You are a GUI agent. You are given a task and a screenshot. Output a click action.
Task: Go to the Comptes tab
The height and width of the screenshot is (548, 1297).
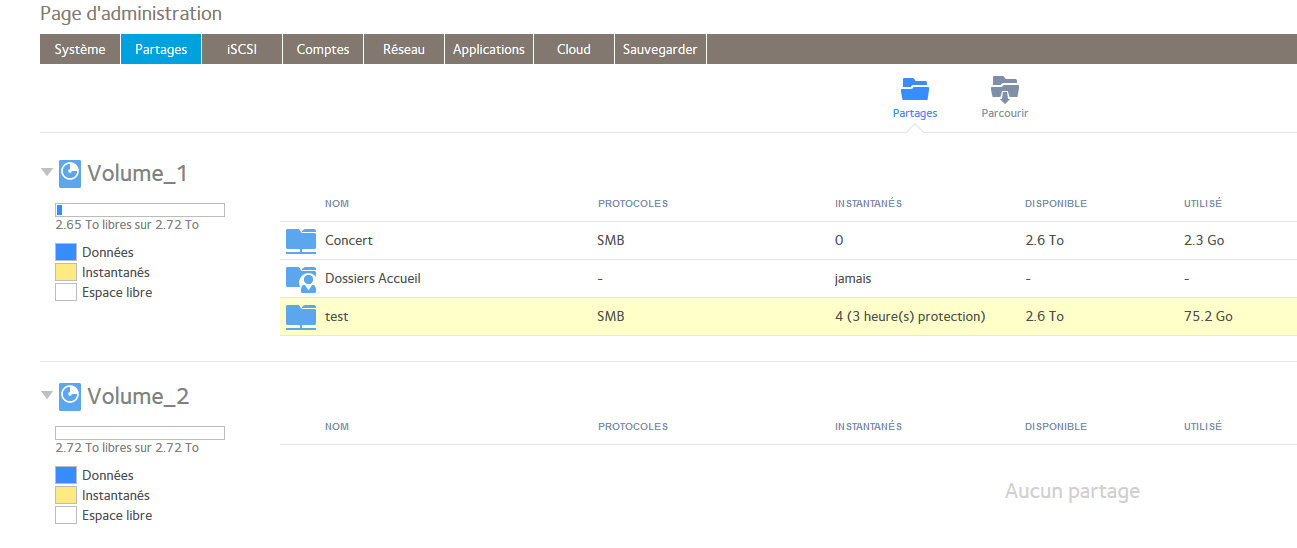point(323,49)
